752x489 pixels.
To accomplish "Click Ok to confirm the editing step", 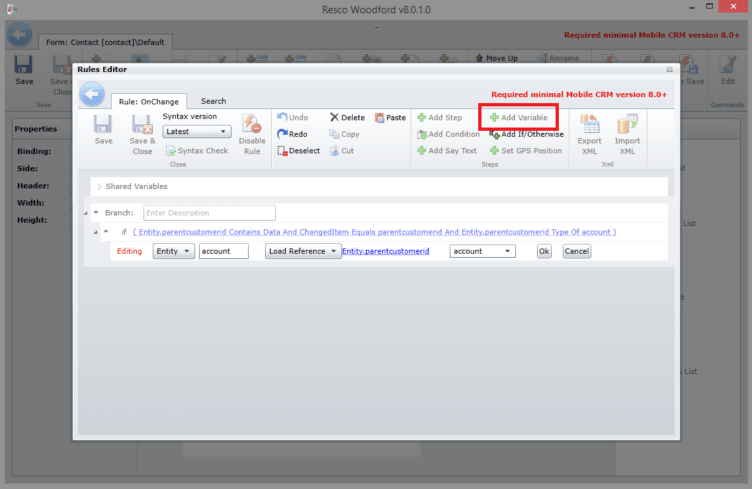I will [544, 251].
